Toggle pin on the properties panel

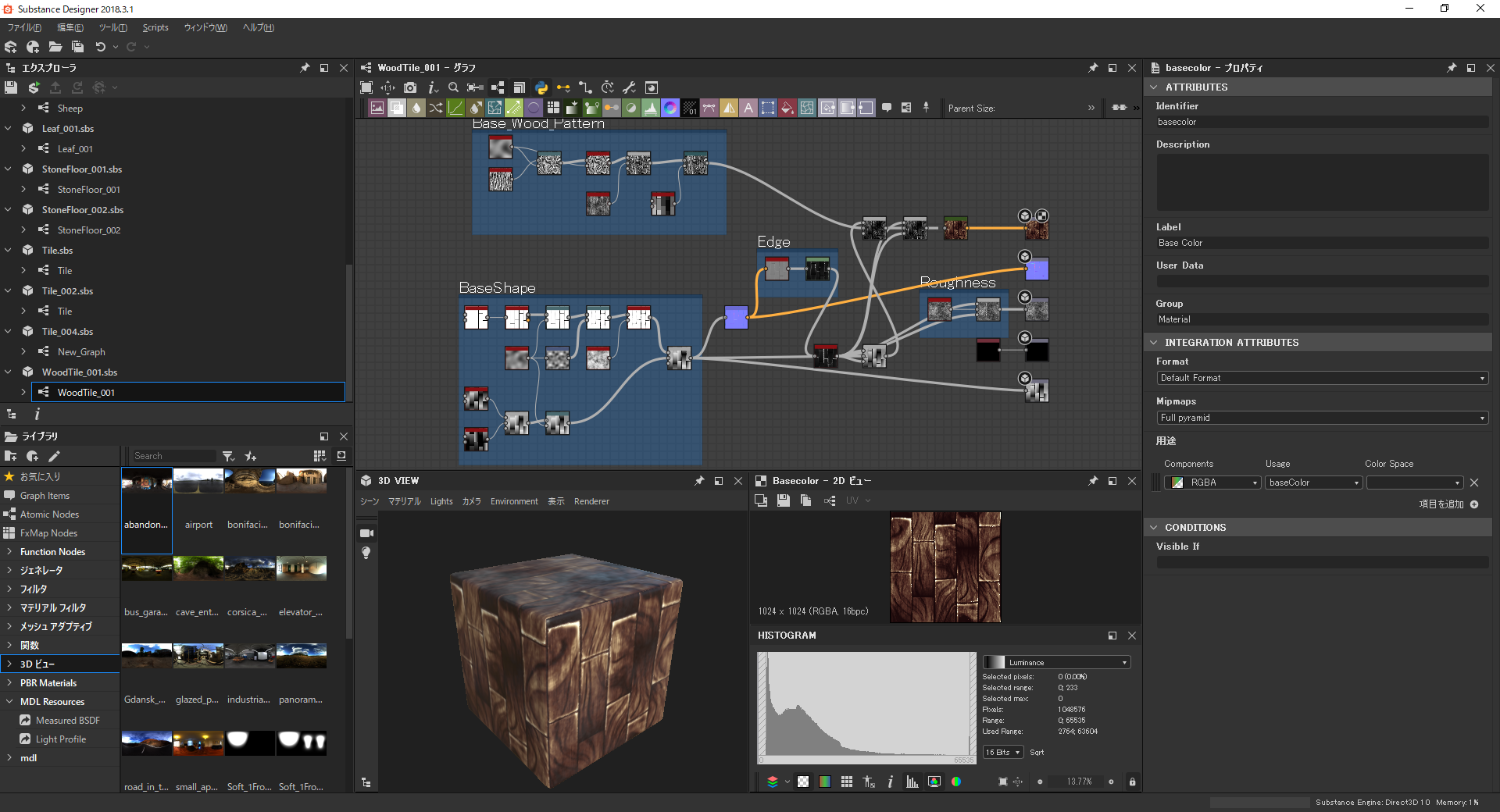(1452, 68)
